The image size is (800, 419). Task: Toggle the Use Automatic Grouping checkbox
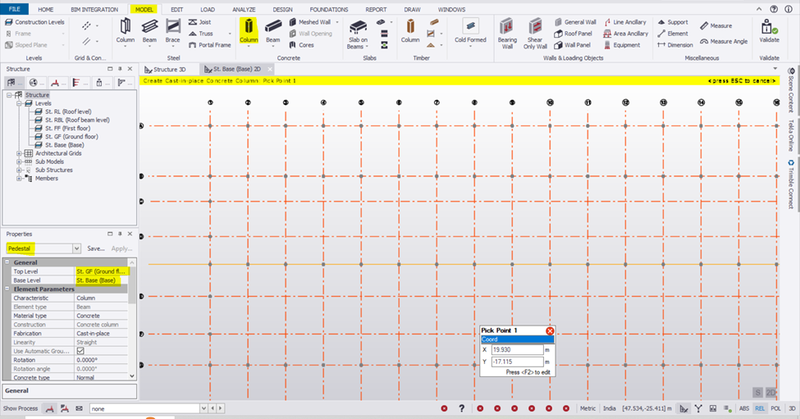point(81,351)
